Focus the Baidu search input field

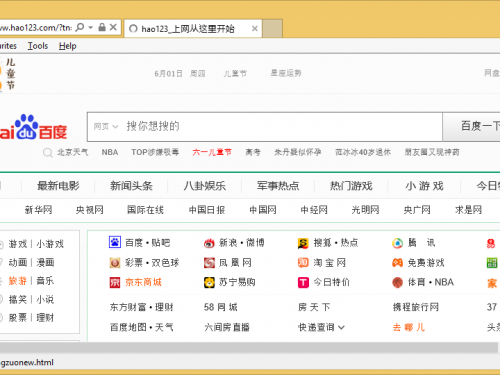(265, 127)
